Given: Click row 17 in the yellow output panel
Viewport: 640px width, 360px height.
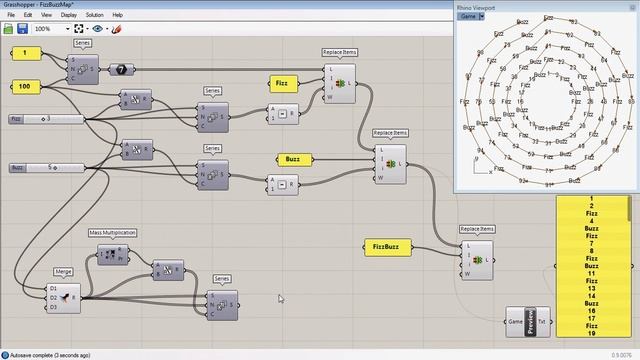Looking at the screenshot, I should [591, 318].
